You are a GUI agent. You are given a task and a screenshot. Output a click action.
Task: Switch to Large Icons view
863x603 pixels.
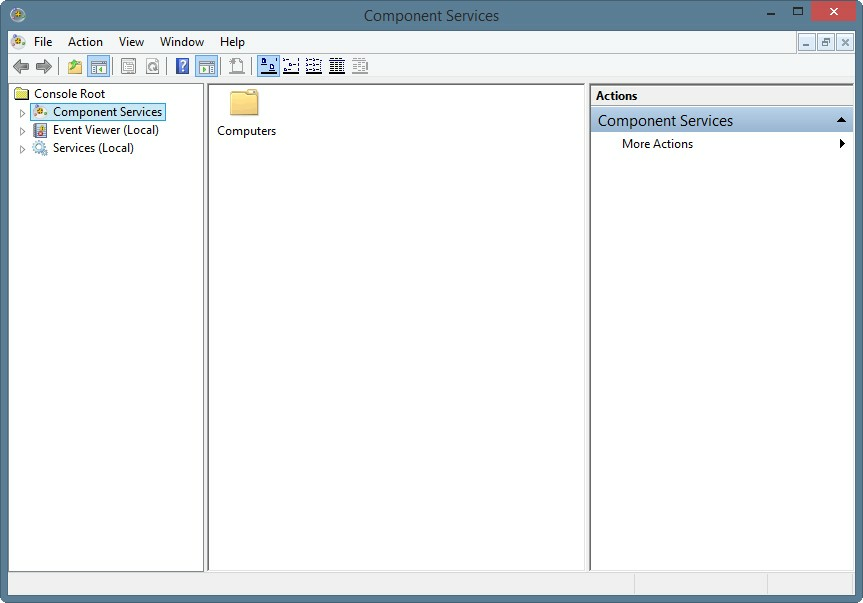click(268, 67)
